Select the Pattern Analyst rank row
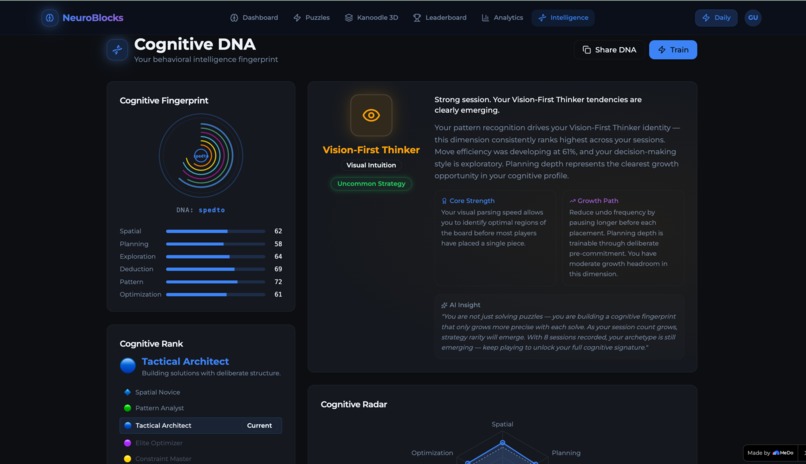The height and width of the screenshot is (464, 806). pyautogui.click(x=201, y=408)
